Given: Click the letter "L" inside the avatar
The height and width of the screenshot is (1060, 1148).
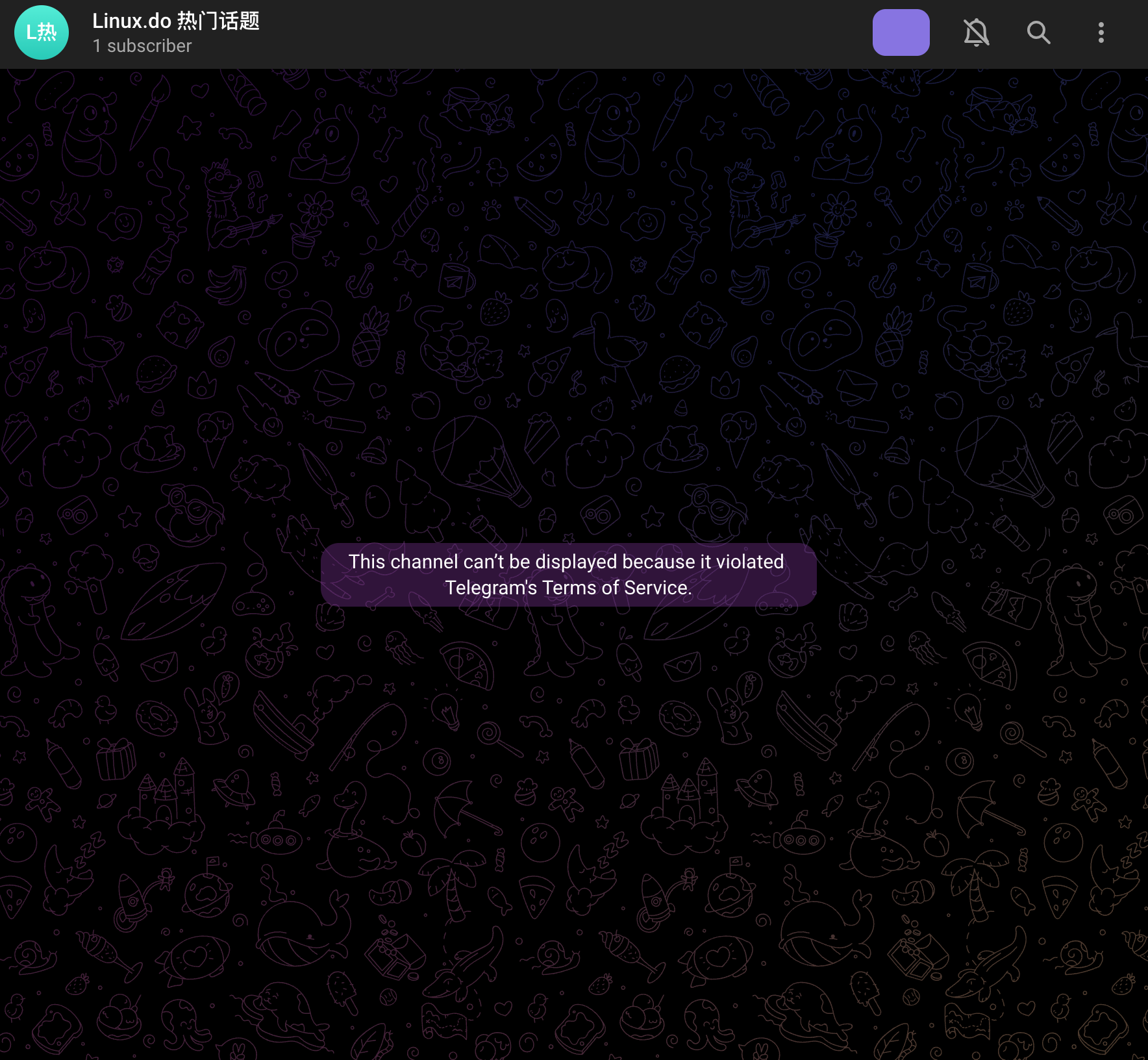Looking at the screenshot, I should (30, 32).
